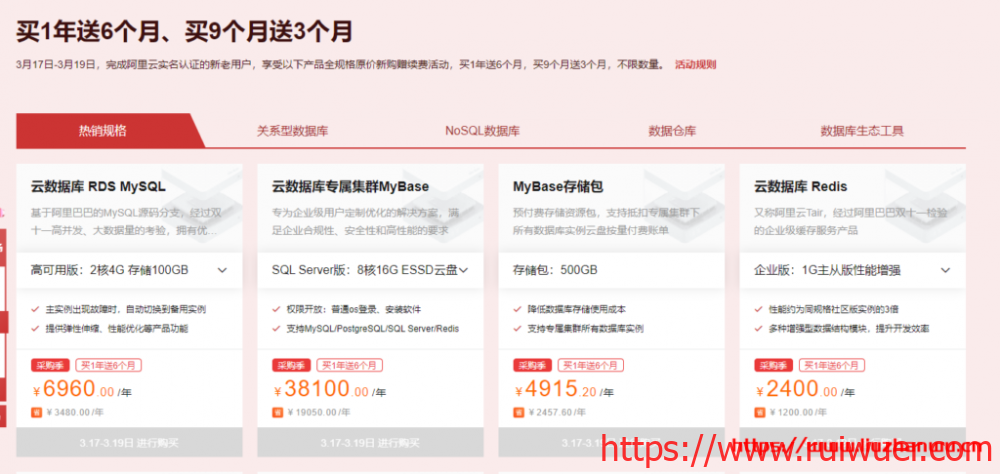Open the 云数据库 Redis product title

click(800, 186)
